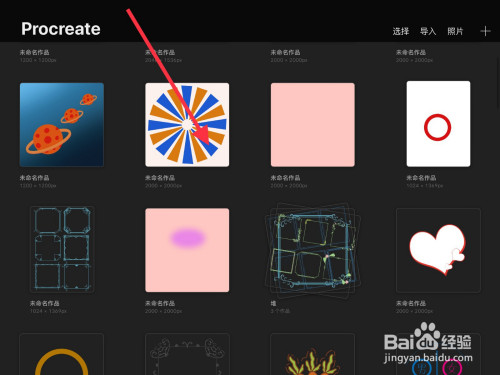This screenshot has width=500, height=375.
Task: Tap the 照片 (Photo) button
Action: (455, 31)
